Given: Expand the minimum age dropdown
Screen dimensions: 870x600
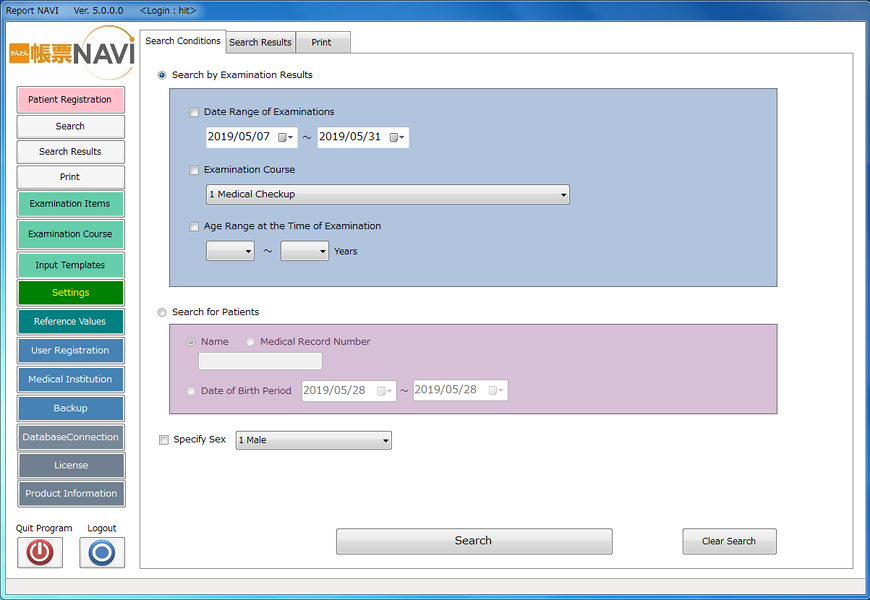Looking at the screenshot, I should click(x=230, y=252).
